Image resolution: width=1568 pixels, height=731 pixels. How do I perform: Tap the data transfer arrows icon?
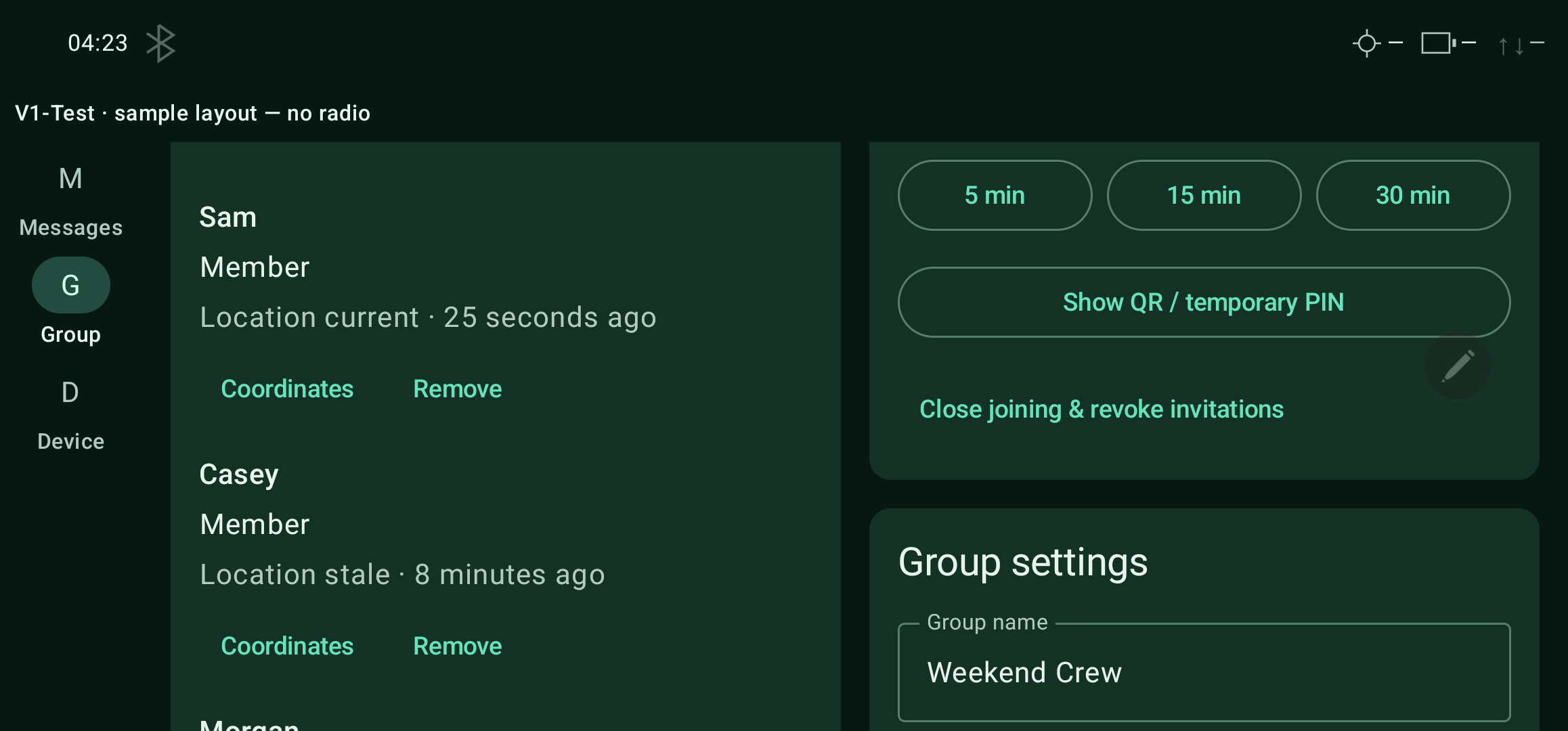coord(1511,45)
